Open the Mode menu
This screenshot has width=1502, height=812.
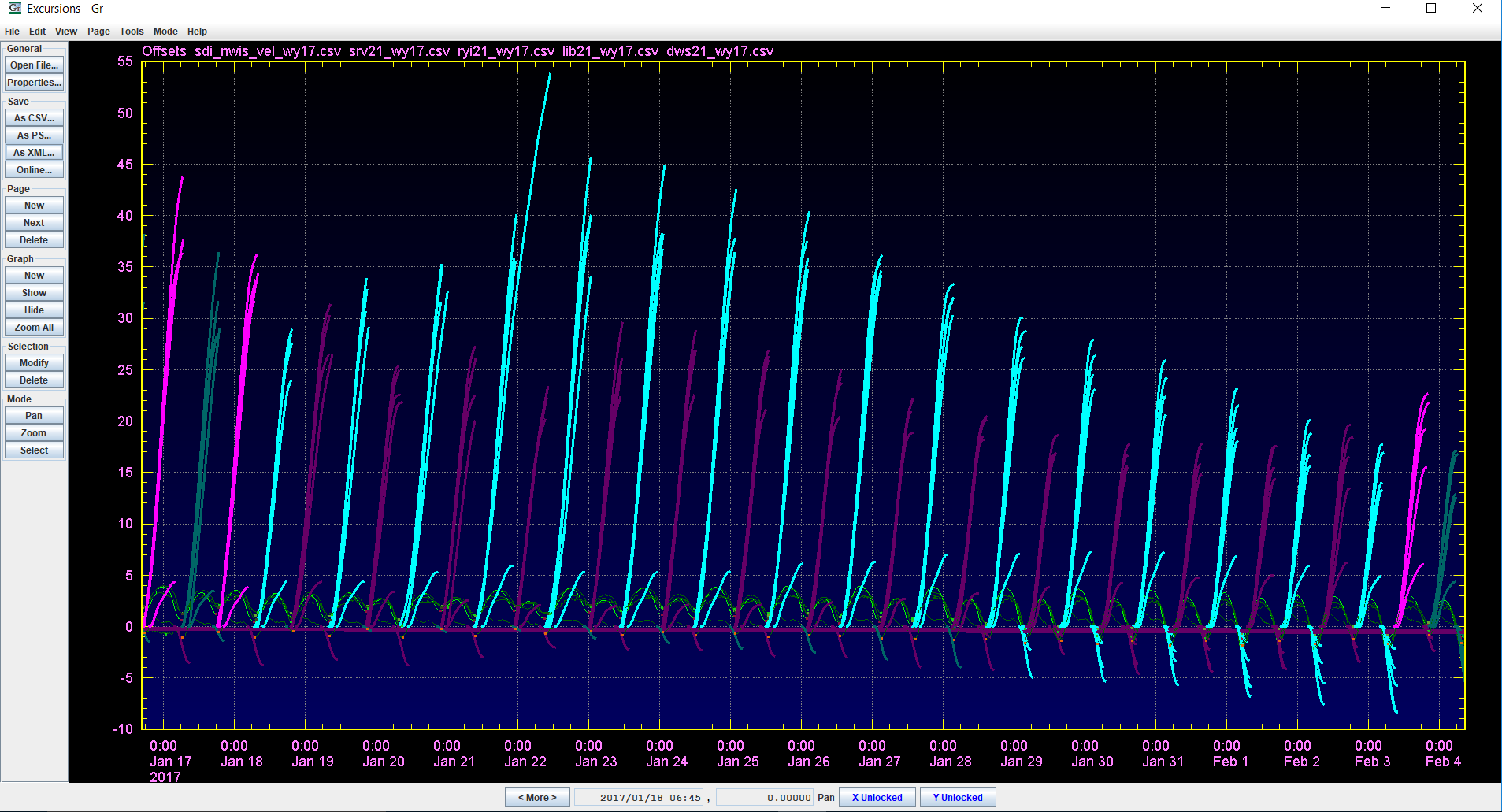point(165,32)
